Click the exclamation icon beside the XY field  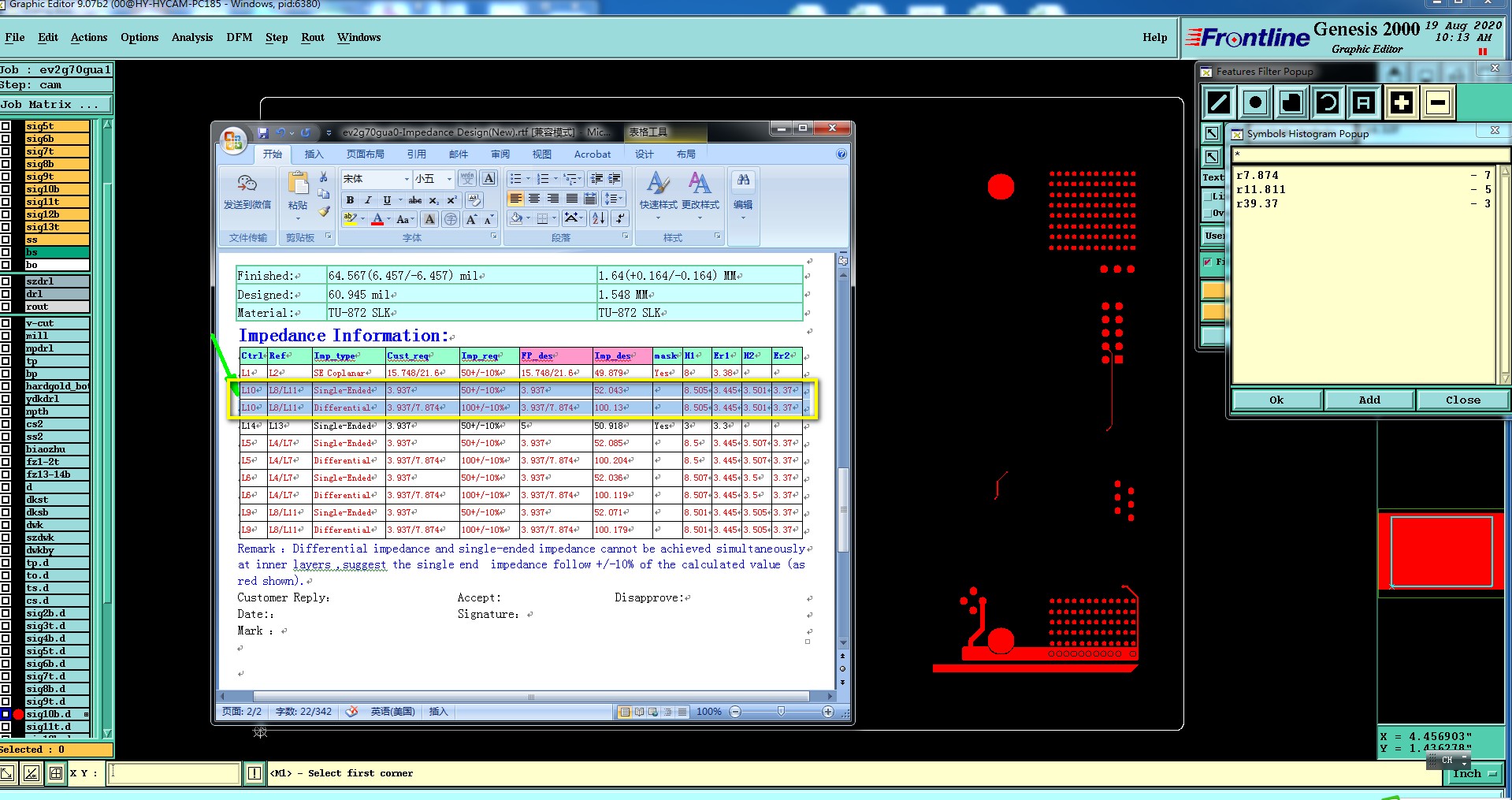254,773
